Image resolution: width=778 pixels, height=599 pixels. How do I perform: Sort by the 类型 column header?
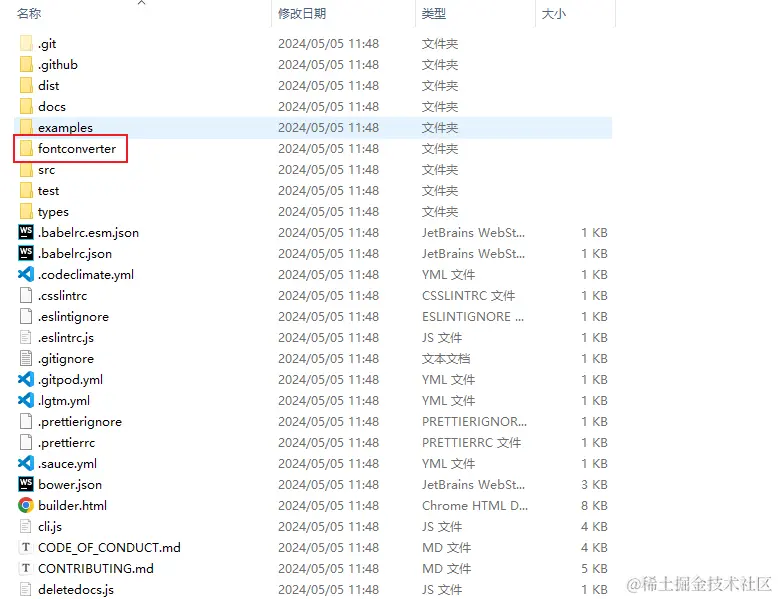[434, 14]
